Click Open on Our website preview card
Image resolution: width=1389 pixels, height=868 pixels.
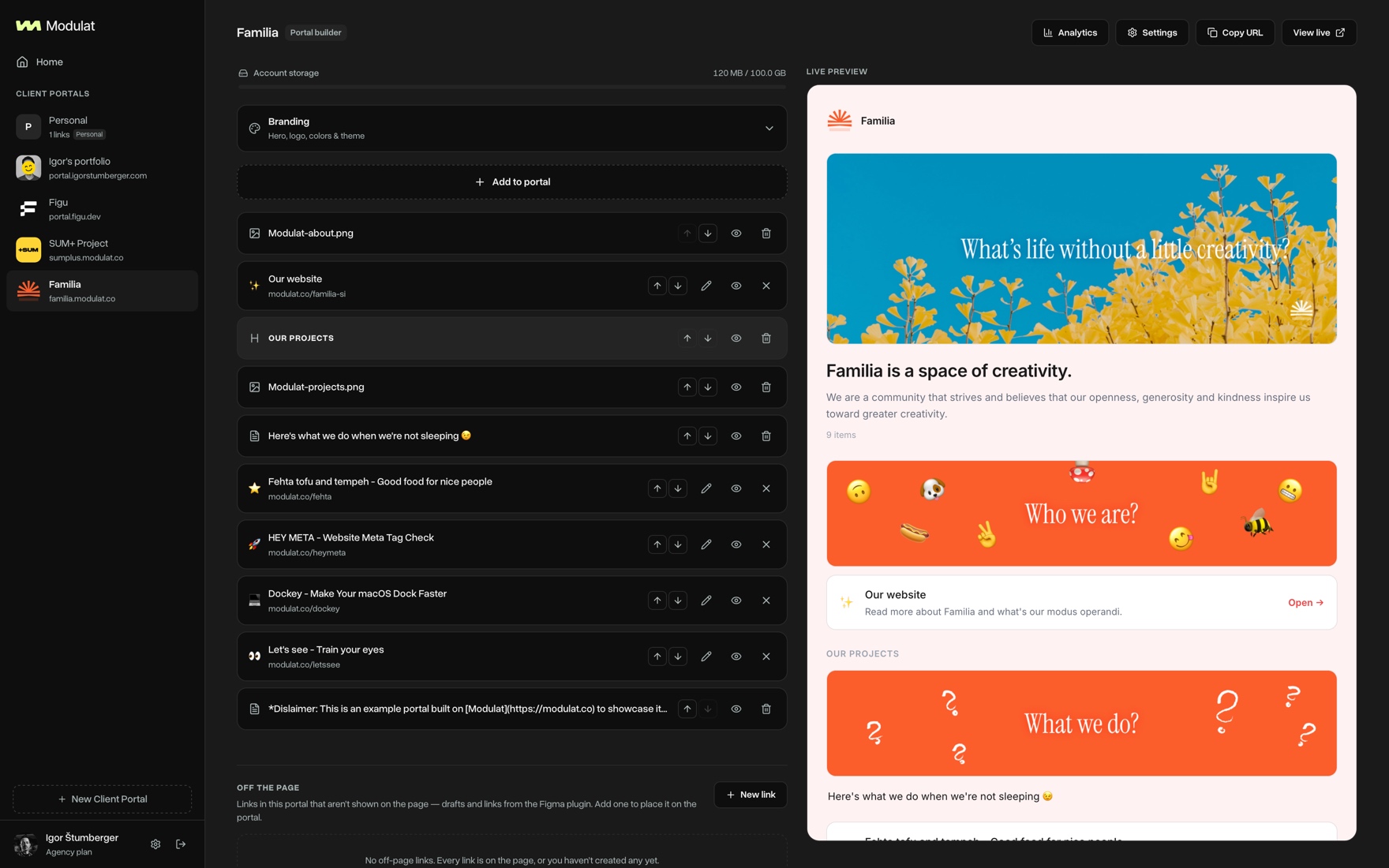coord(1305,603)
